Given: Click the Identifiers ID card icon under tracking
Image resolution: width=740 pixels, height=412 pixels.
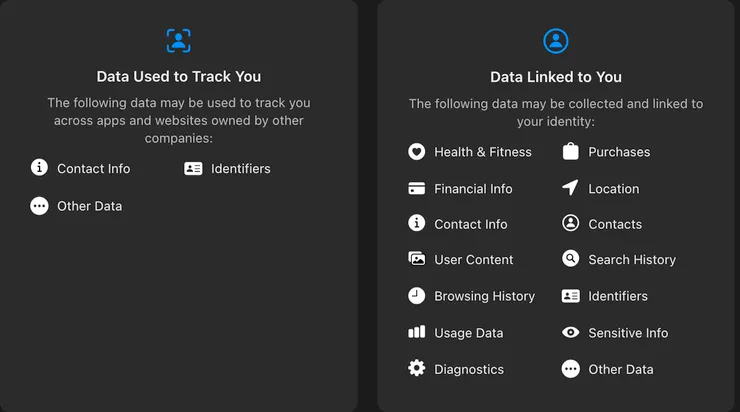Looking at the screenshot, I should point(193,169).
